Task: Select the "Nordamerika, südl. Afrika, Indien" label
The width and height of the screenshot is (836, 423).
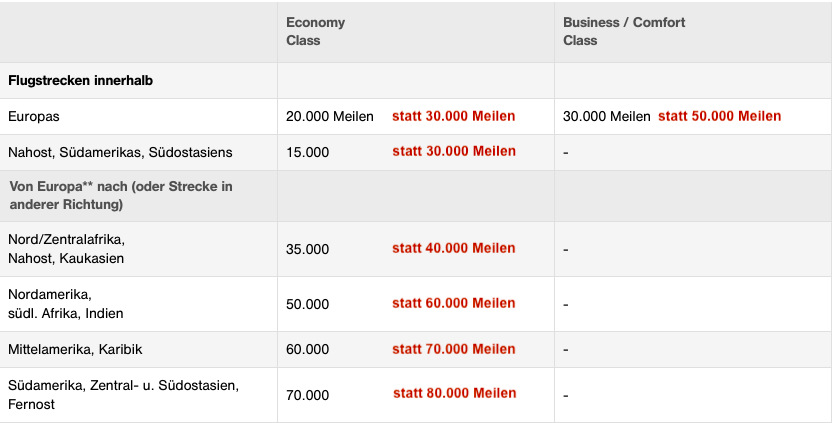Action: [x=66, y=304]
